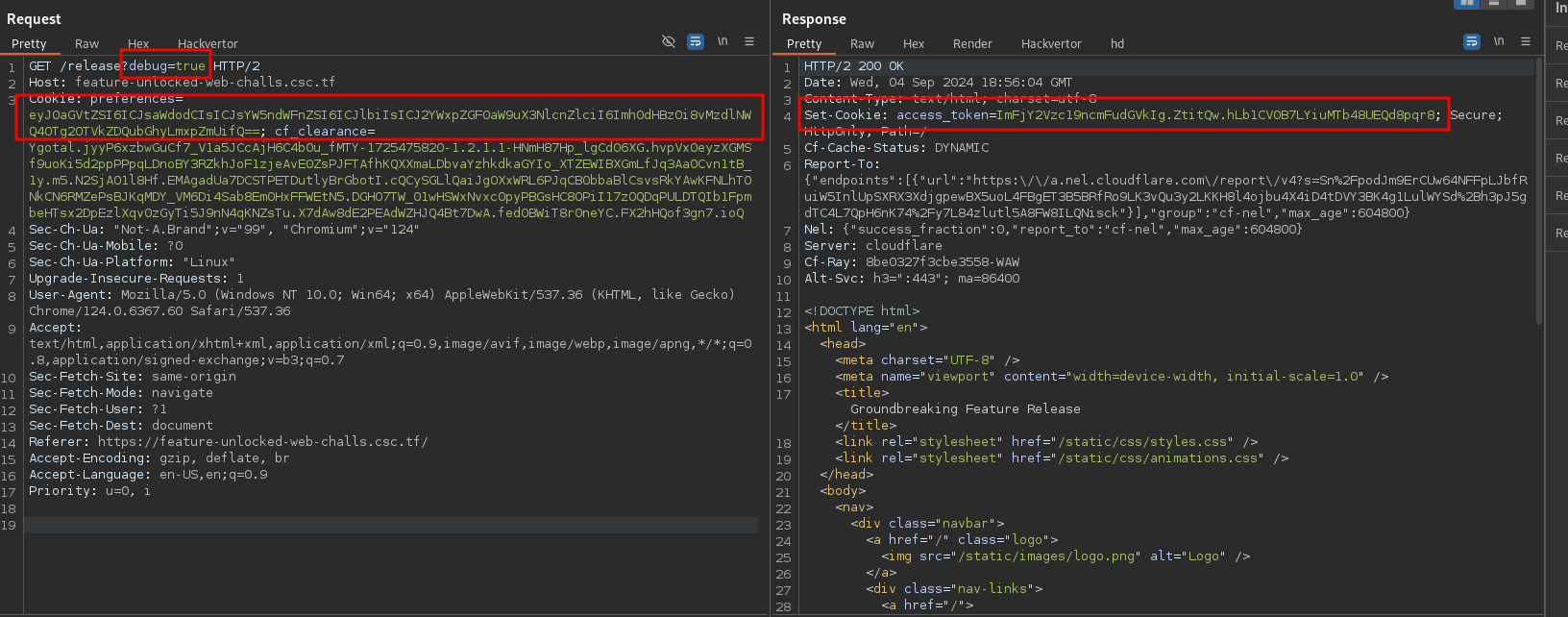Image resolution: width=1568 pixels, height=617 pixels.
Task: Click the div class="nav-links" line
Action: [954, 589]
